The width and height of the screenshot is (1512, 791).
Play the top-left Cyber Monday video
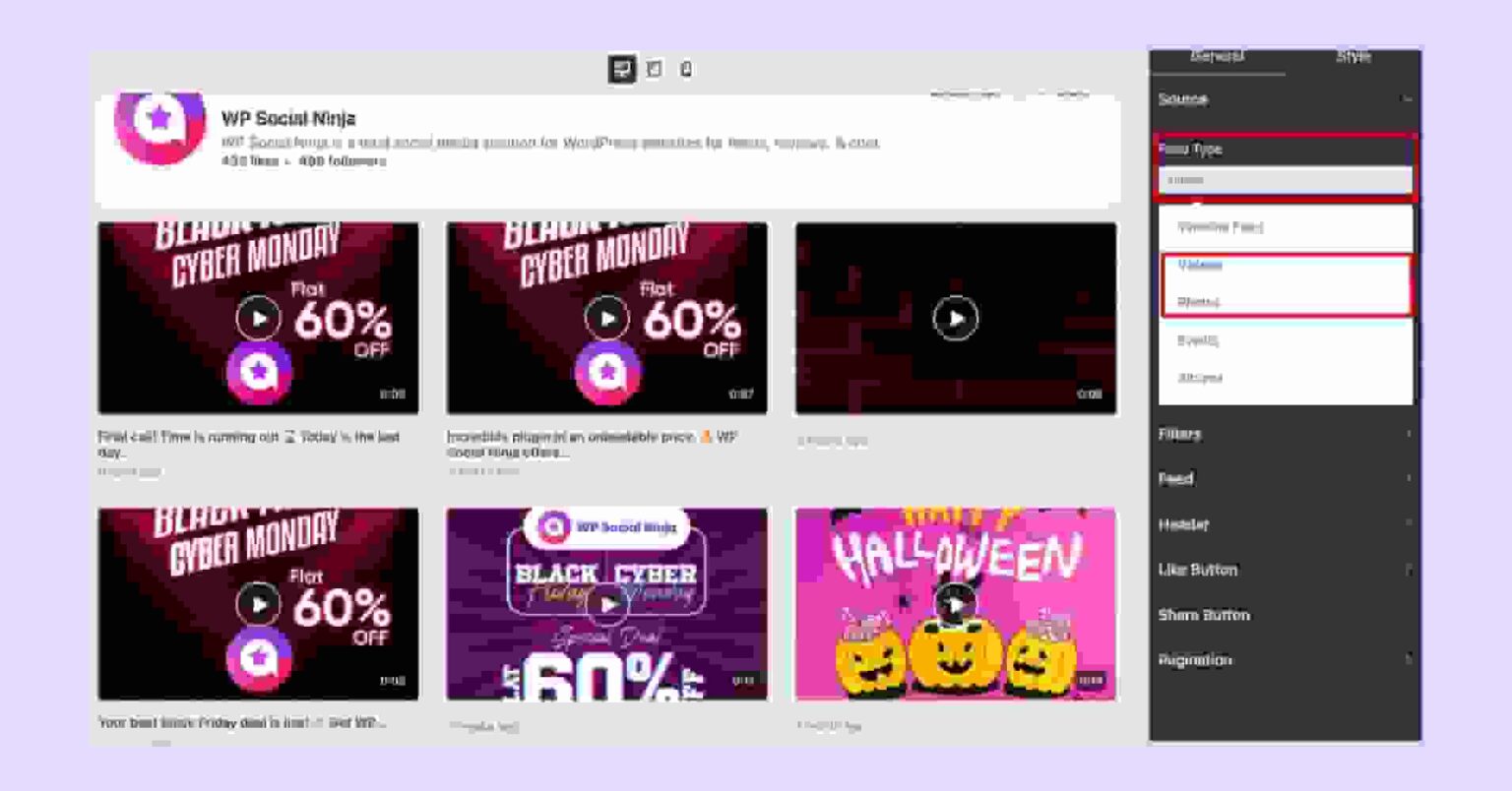pyautogui.click(x=258, y=318)
